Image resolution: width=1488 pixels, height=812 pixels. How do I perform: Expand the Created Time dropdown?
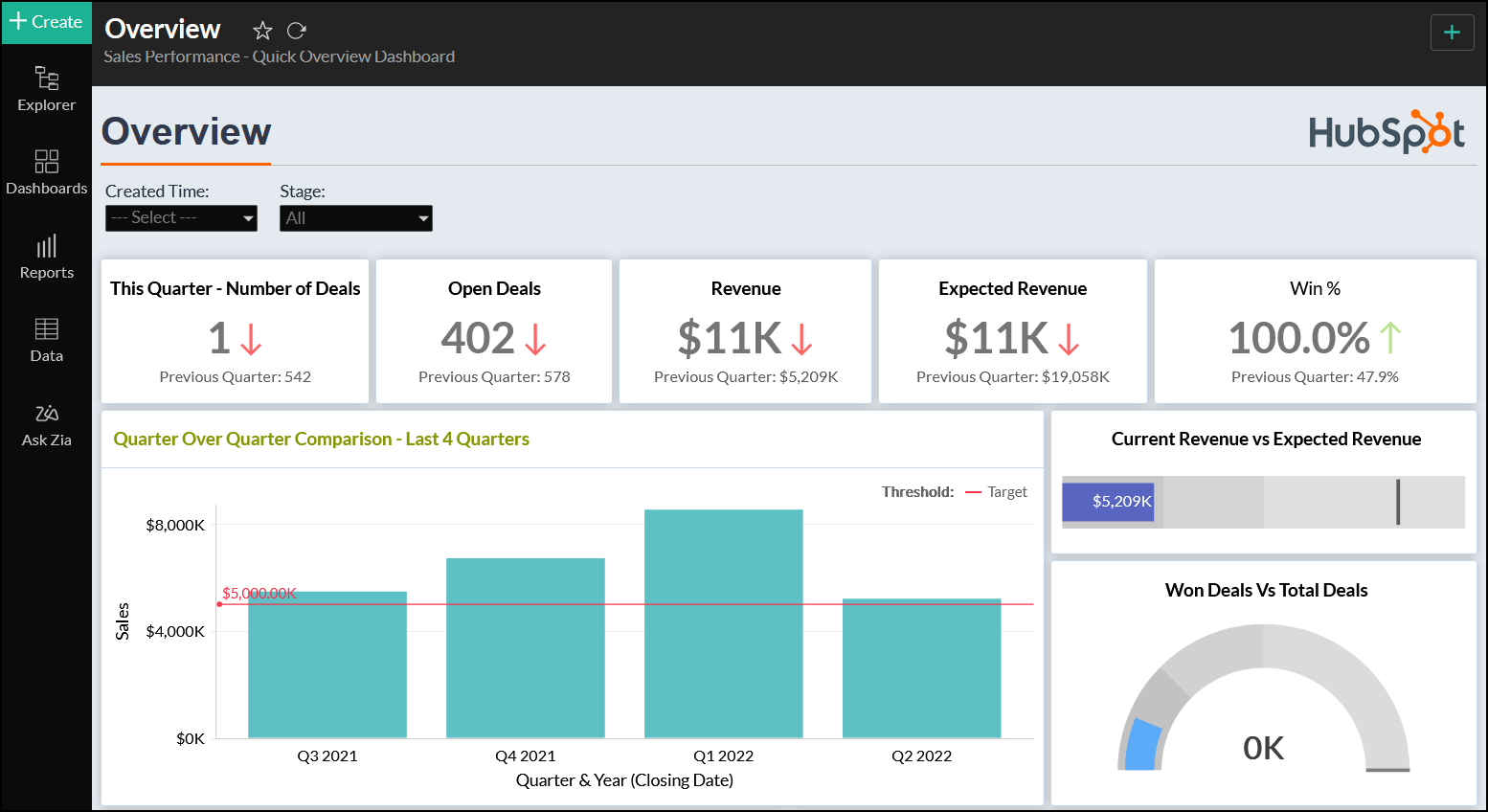[181, 218]
